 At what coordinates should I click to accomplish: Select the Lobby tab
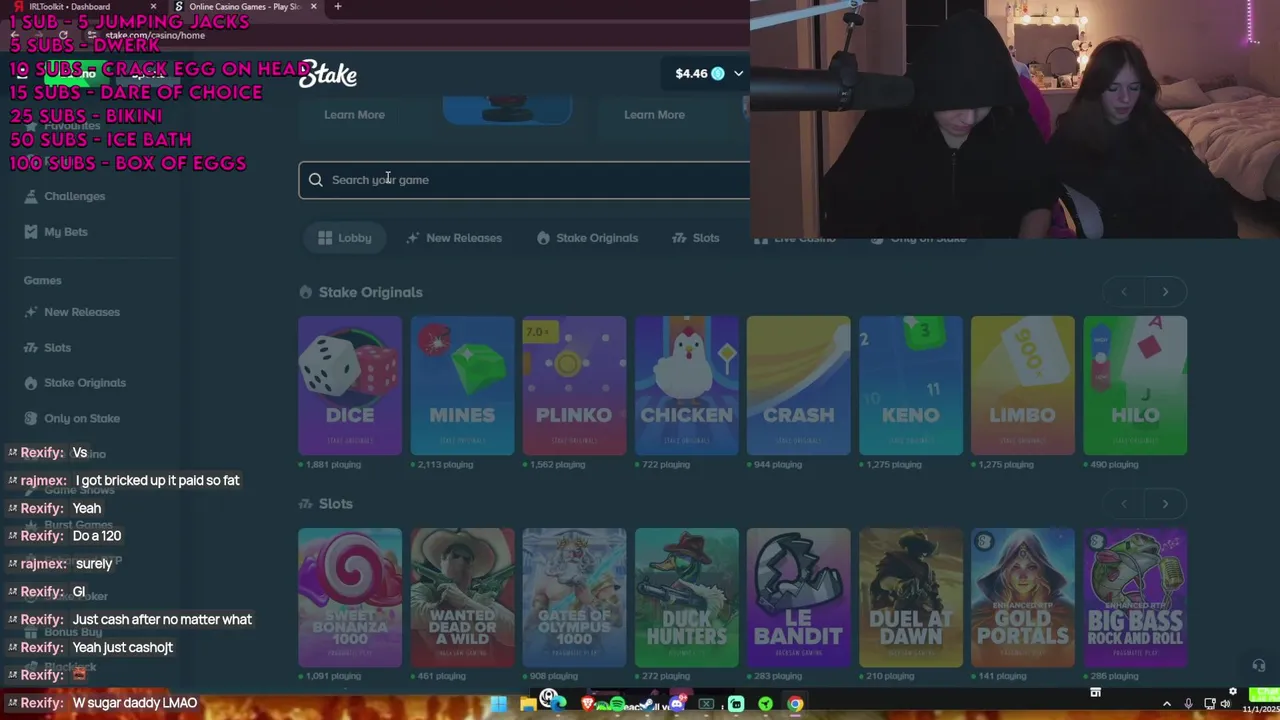click(x=345, y=238)
